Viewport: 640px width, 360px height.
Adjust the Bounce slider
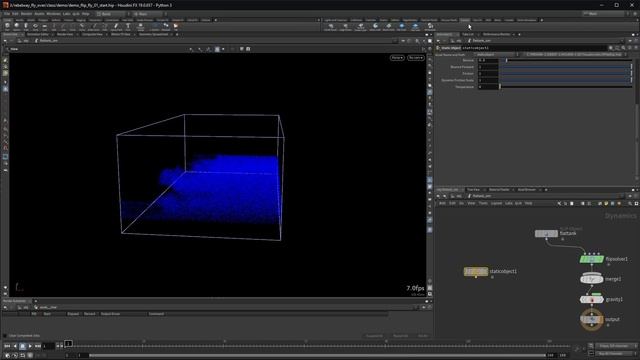coord(566,60)
